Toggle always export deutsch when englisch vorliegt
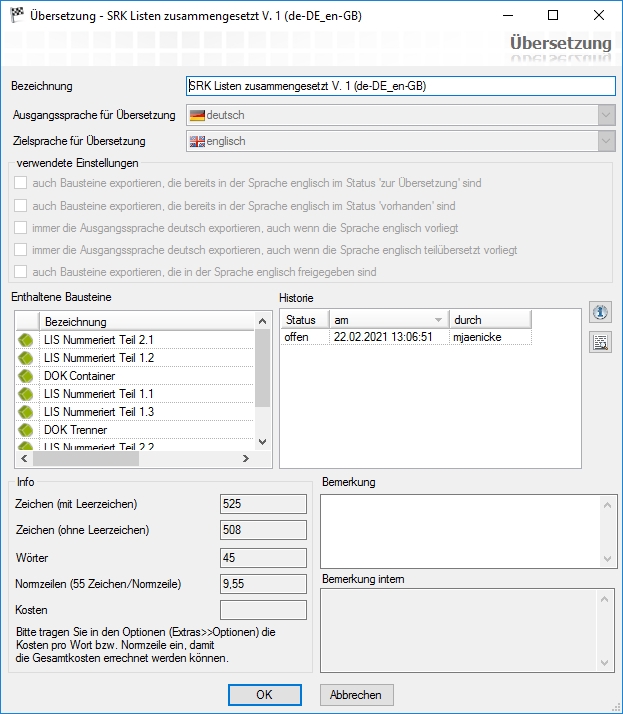 [20, 228]
